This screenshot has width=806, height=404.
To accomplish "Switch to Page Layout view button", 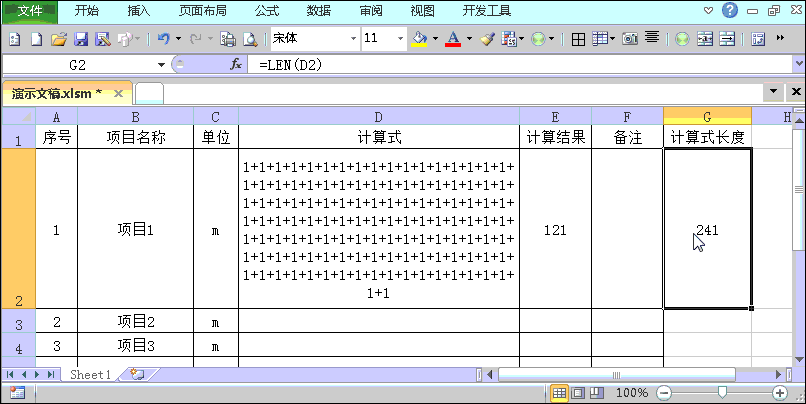I will click(578, 394).
